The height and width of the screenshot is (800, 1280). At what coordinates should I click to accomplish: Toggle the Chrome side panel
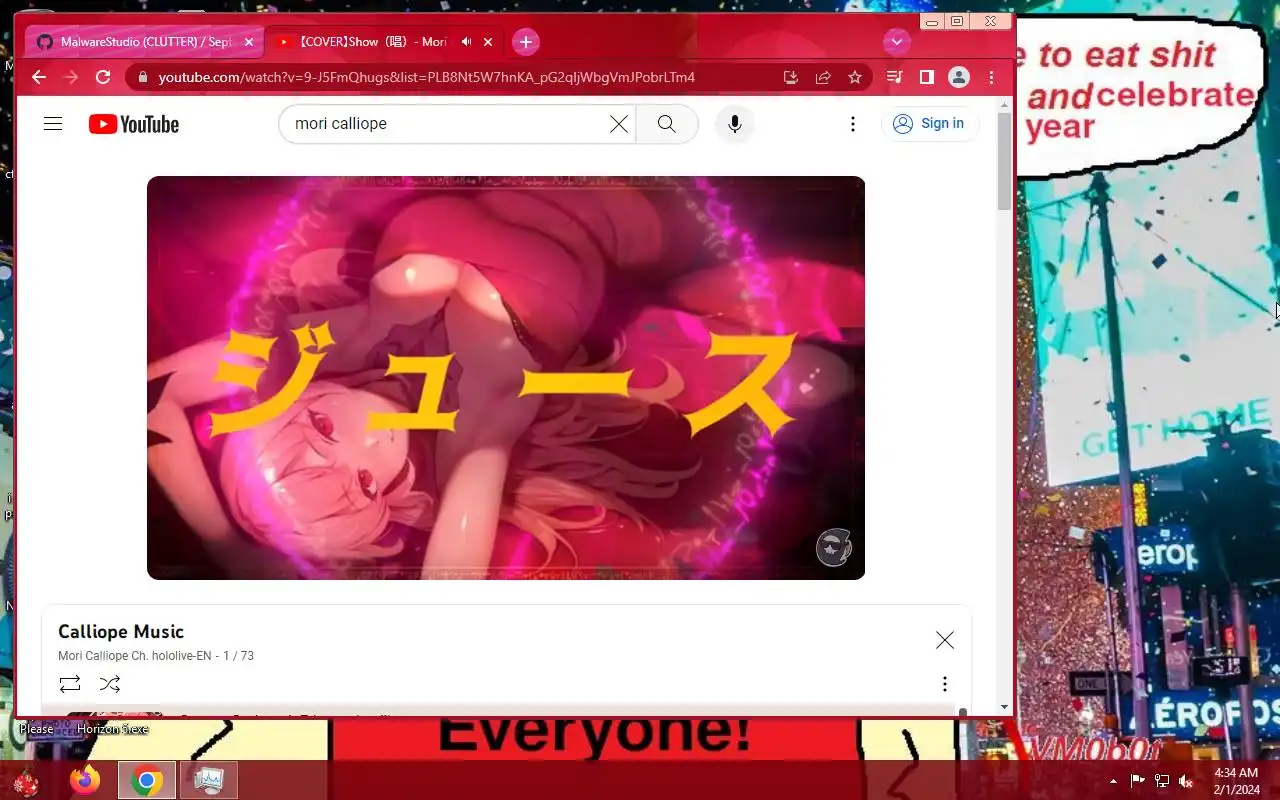(927, 77)
